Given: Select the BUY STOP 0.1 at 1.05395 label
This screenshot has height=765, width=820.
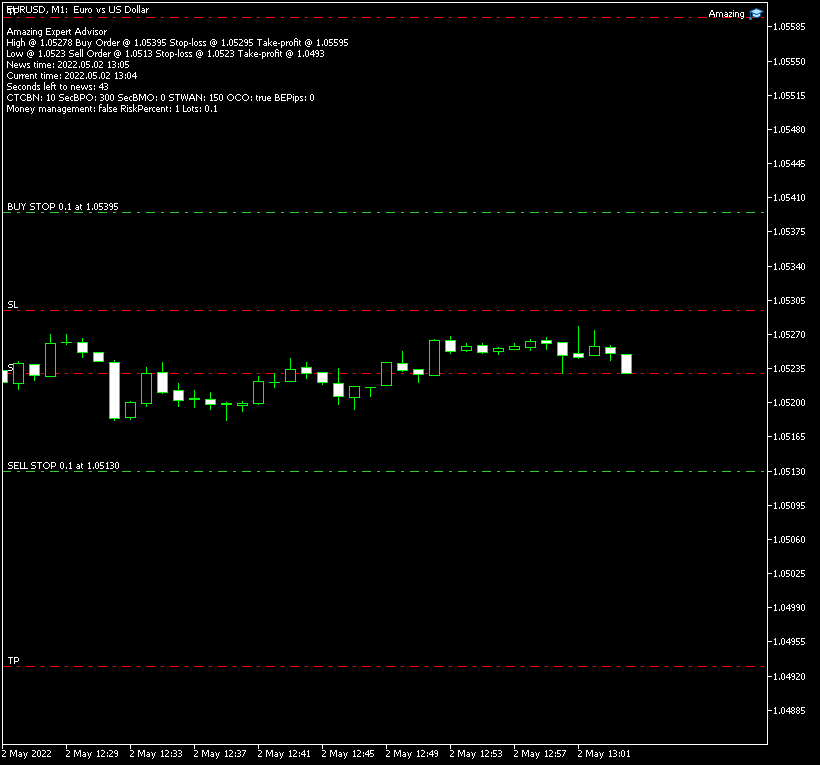Looking at the screenshot, I should 62,206.
